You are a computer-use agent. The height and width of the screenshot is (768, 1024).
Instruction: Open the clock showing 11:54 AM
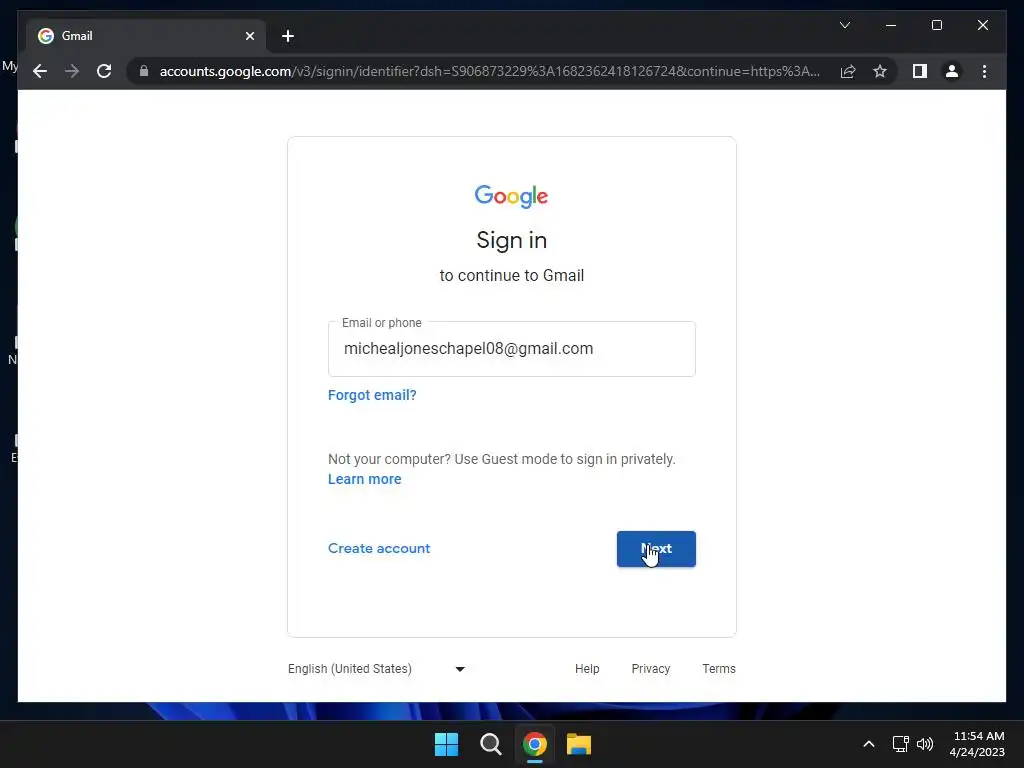977,744
